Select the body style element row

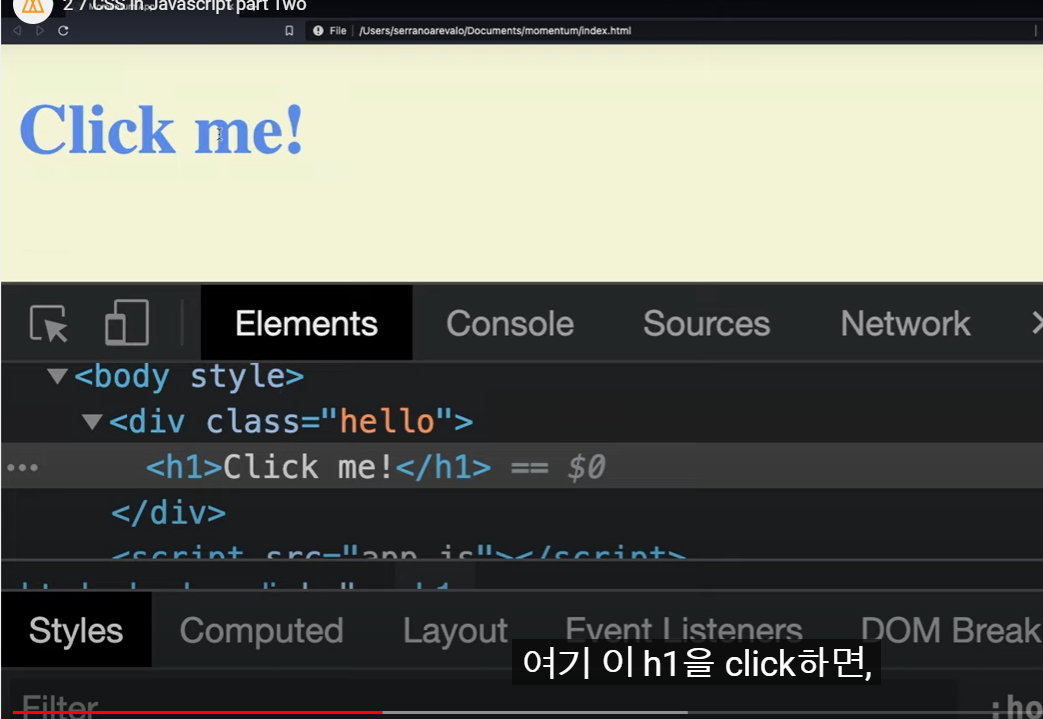tap(189, 376)
